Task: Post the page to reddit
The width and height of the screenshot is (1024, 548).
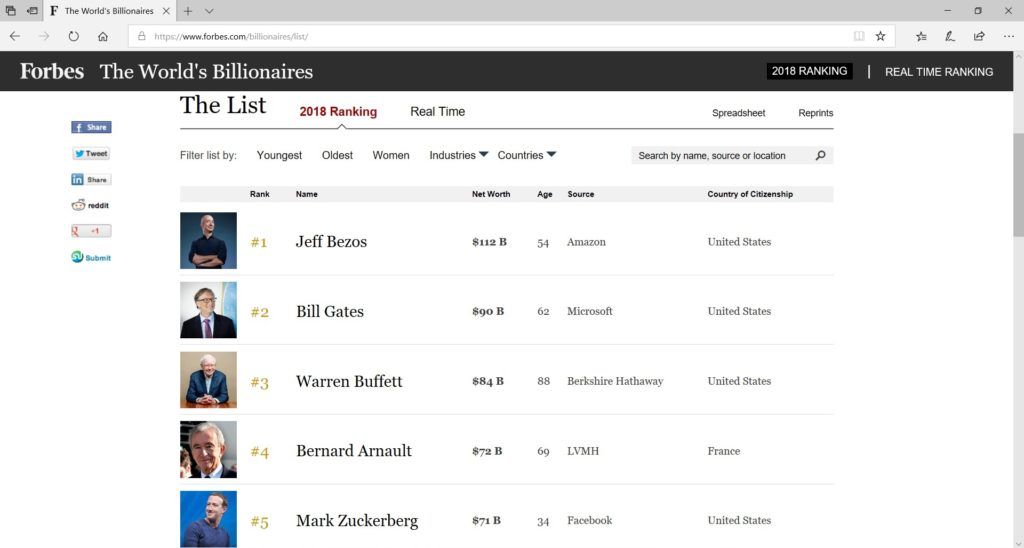Action: (x=91, y=205)
